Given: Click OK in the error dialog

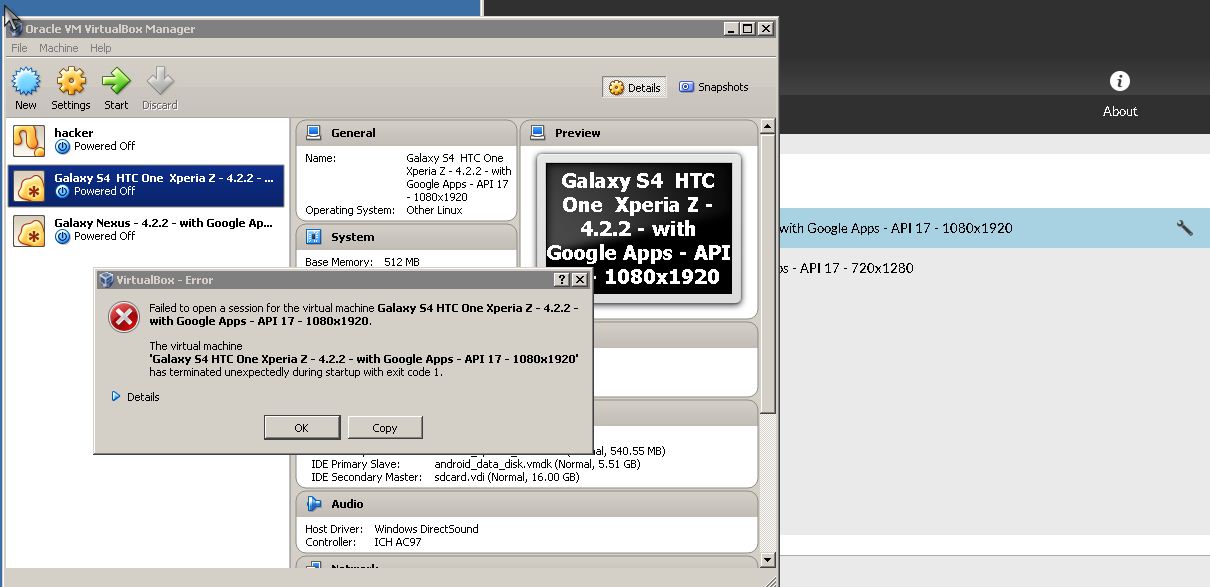Looking at the screenshot, I should tap(302, 427).
